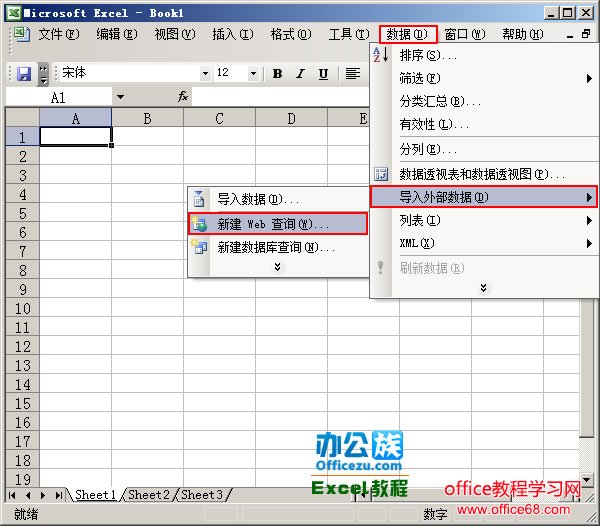Choose 分列(E)... menu item

click(x=483, y=149)
